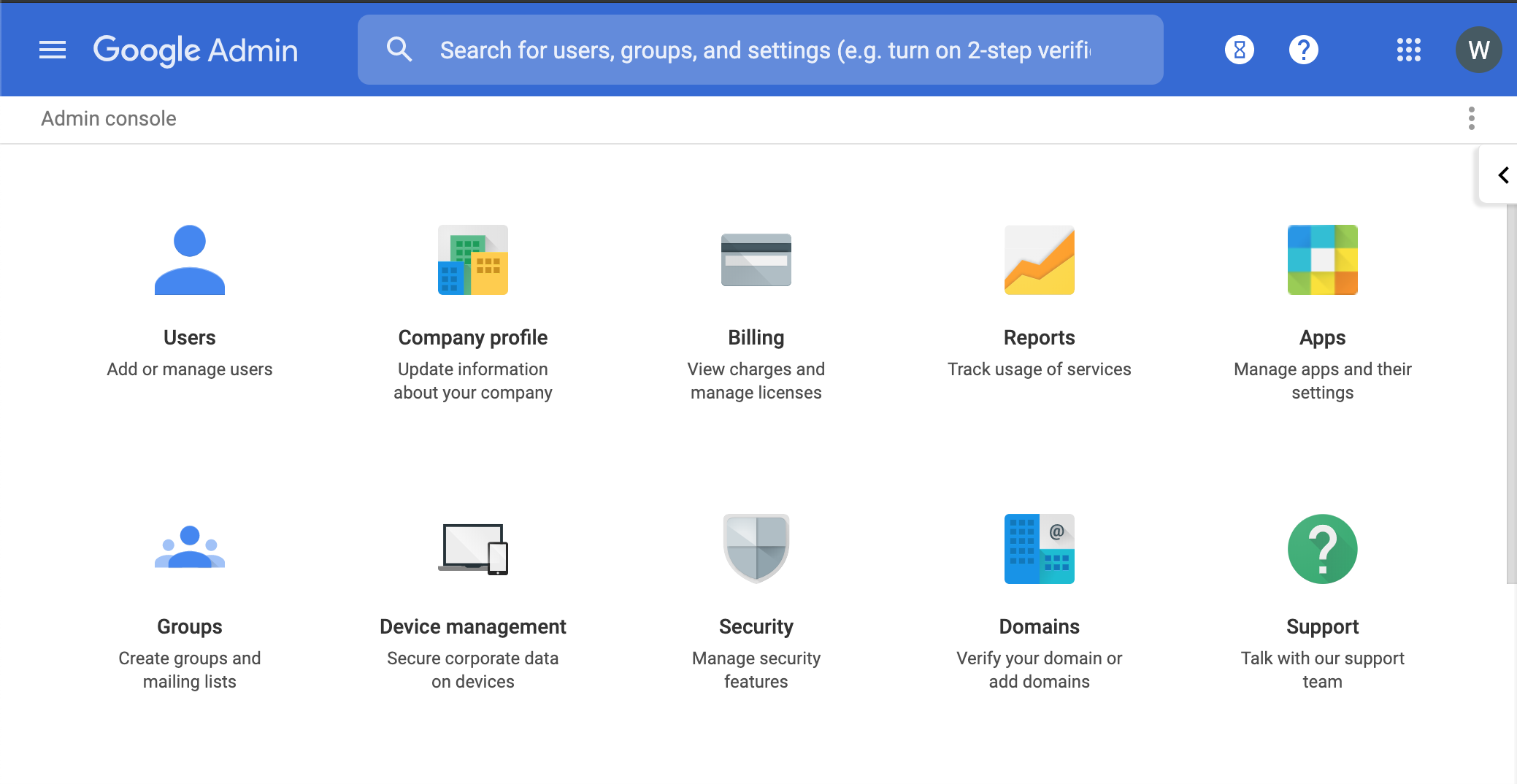This screenshot has width=1517, height=784.
Task: Click the Google Admin logo
Action: (196, 50)
